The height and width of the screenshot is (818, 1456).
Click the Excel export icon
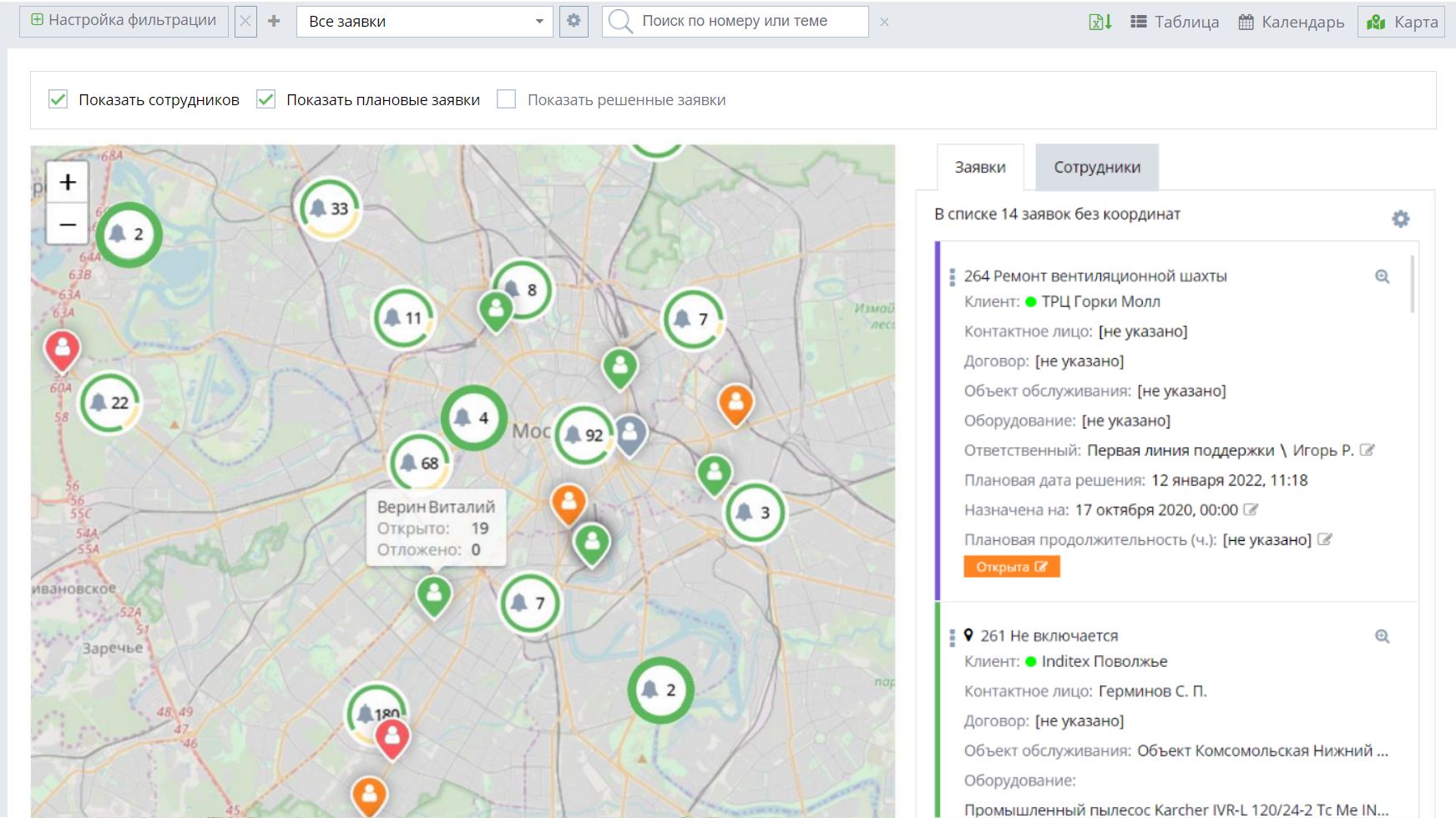point(1100,22)
